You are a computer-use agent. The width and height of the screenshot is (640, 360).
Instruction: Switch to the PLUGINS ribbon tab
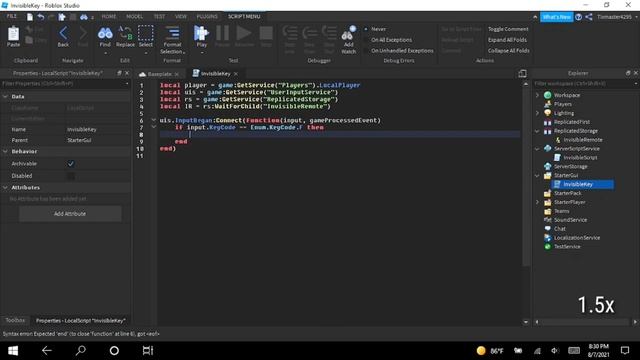pyautogui.click(x=207, y=17)
